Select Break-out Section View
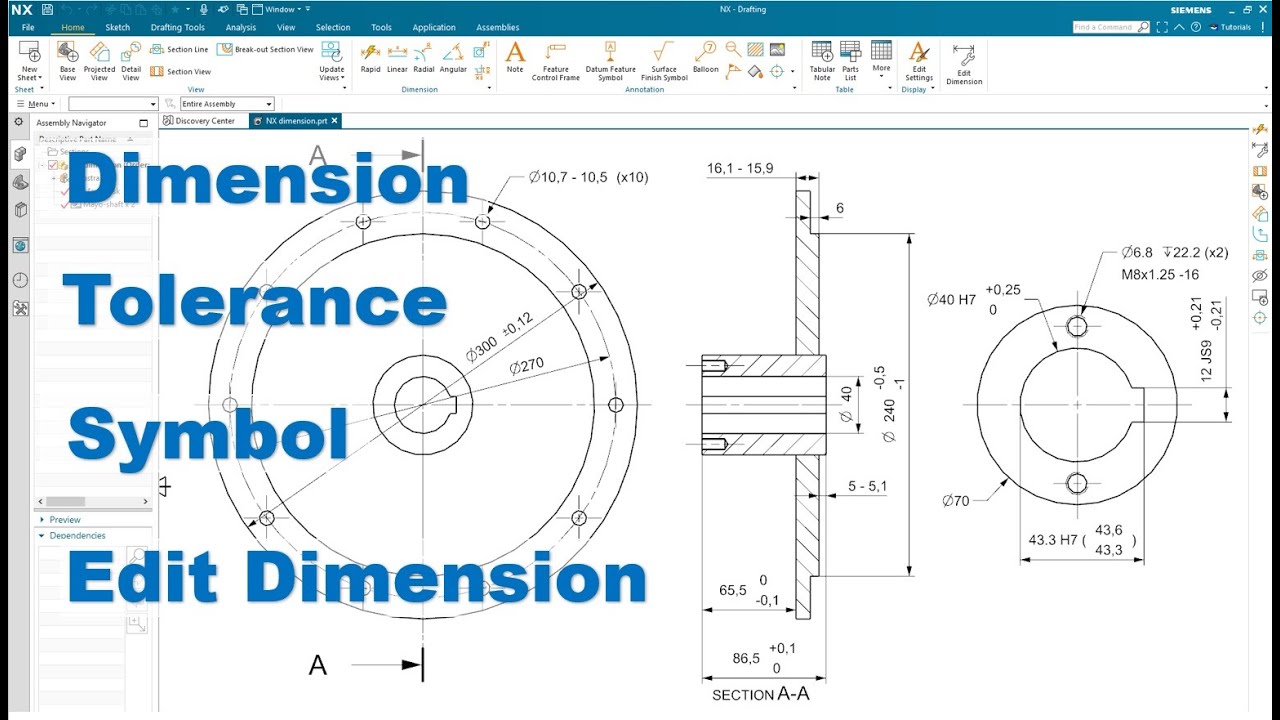The height and width of the screenshot is (720, 1280). pos(266,49)
